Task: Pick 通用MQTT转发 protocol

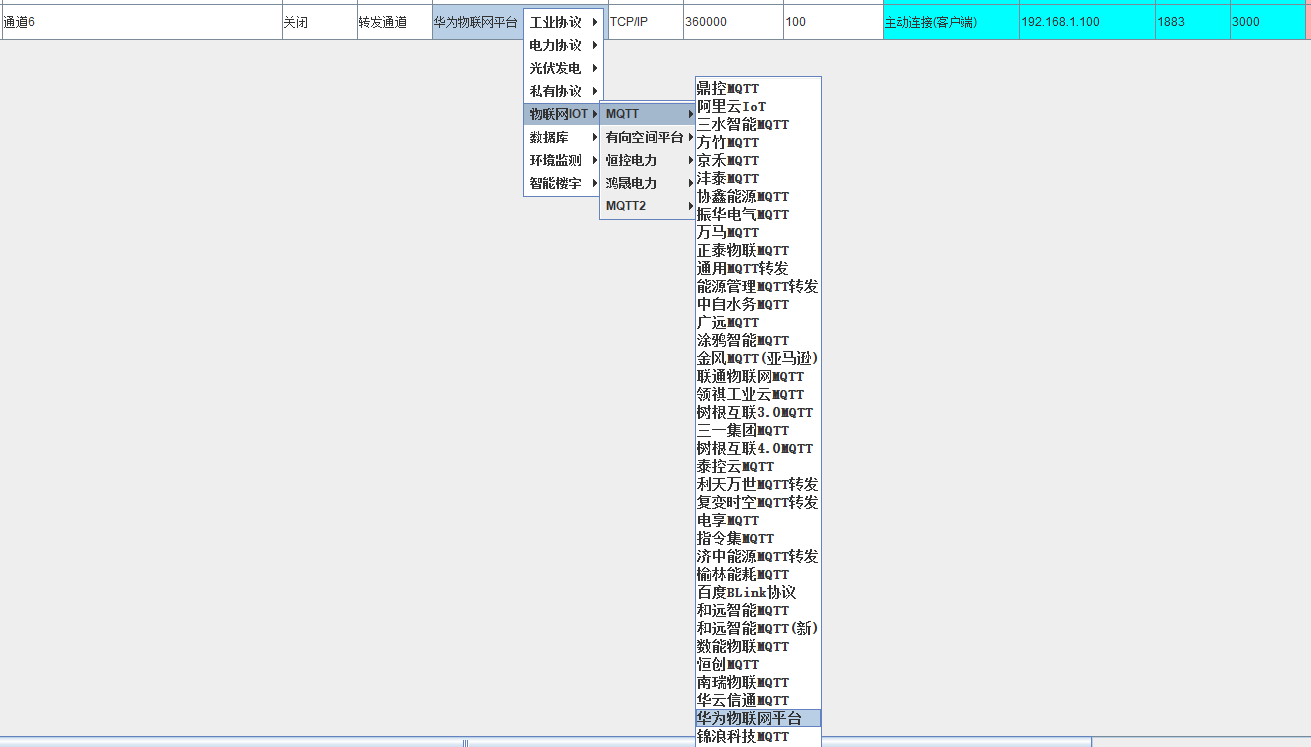Action: tap(742, 268)
